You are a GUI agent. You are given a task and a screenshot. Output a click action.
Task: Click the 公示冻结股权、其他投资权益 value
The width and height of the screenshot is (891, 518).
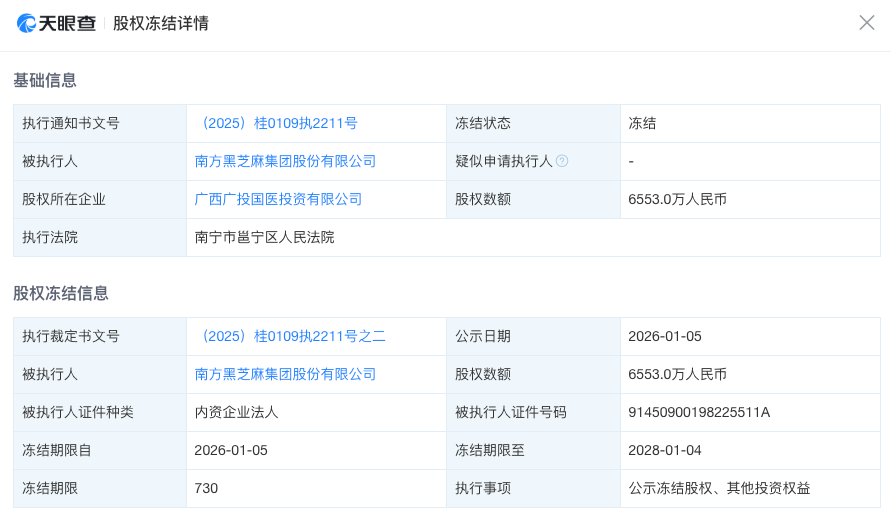click(719, 488)
